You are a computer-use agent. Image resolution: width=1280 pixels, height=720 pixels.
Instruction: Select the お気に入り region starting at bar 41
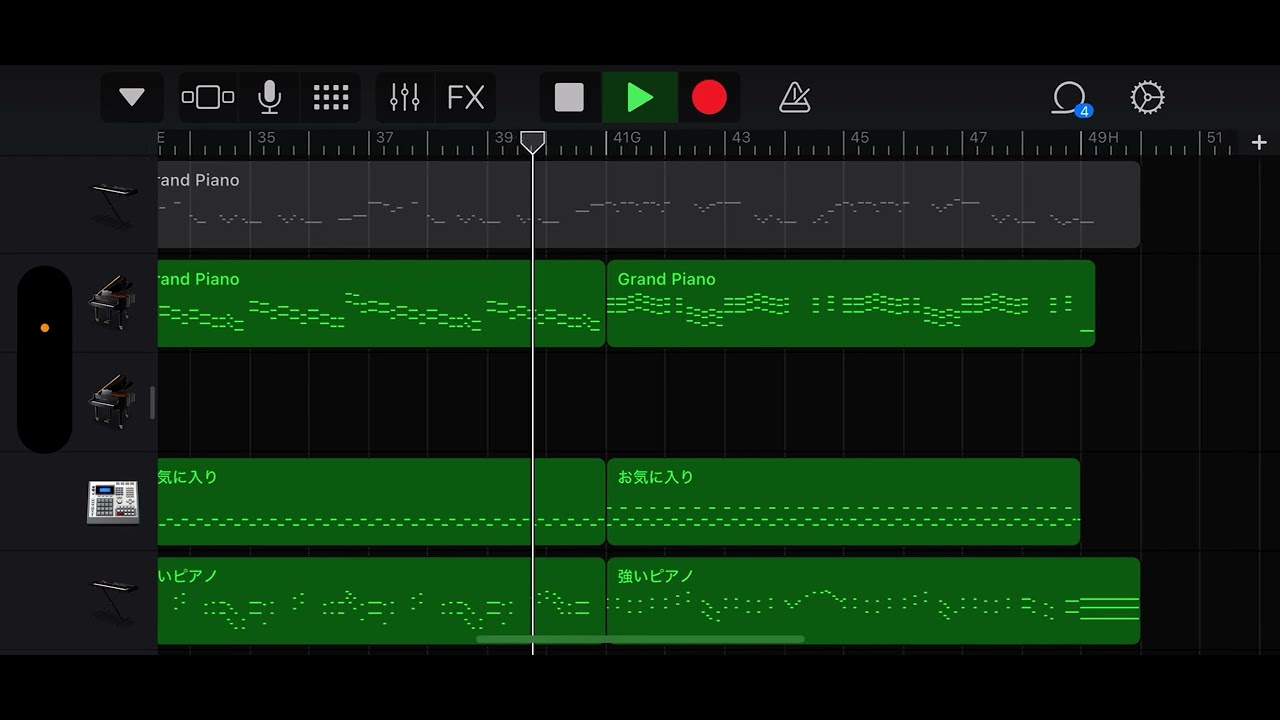(843, 502)
